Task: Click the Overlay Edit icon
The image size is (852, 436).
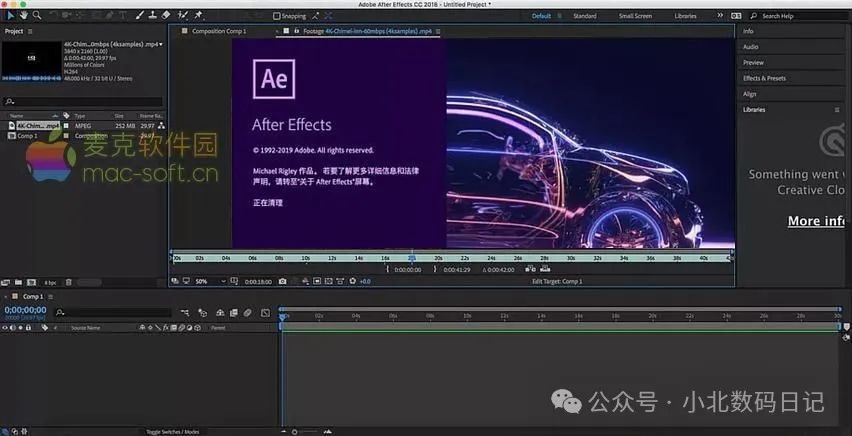Action: coord(546,269)
